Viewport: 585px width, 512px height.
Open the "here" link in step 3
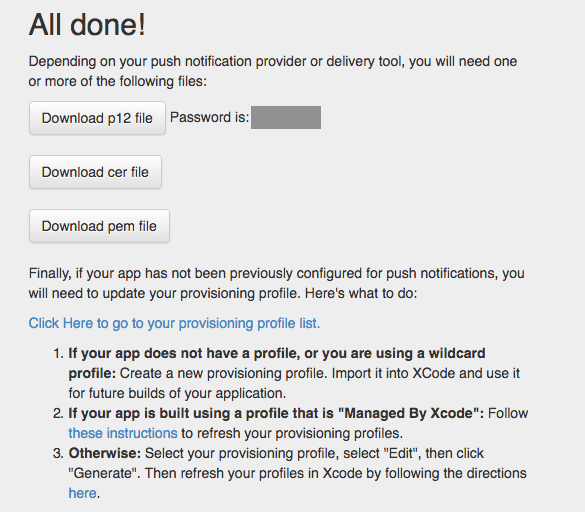click(x=82, y=493)
